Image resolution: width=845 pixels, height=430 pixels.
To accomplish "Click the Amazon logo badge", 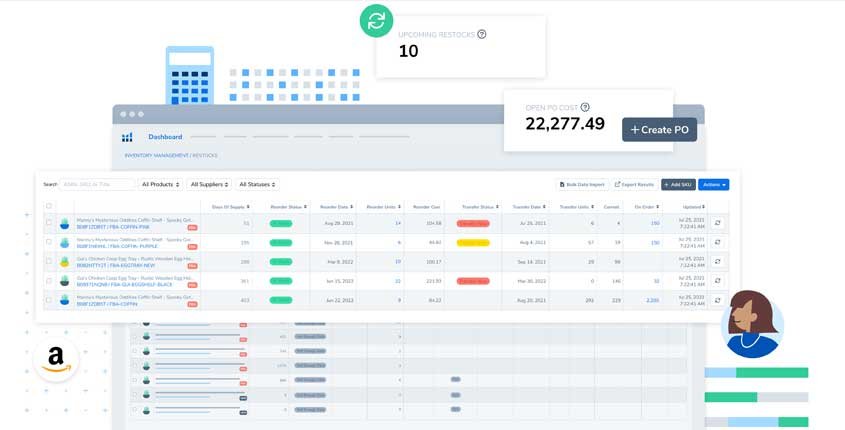I will [x=56, y=359].
